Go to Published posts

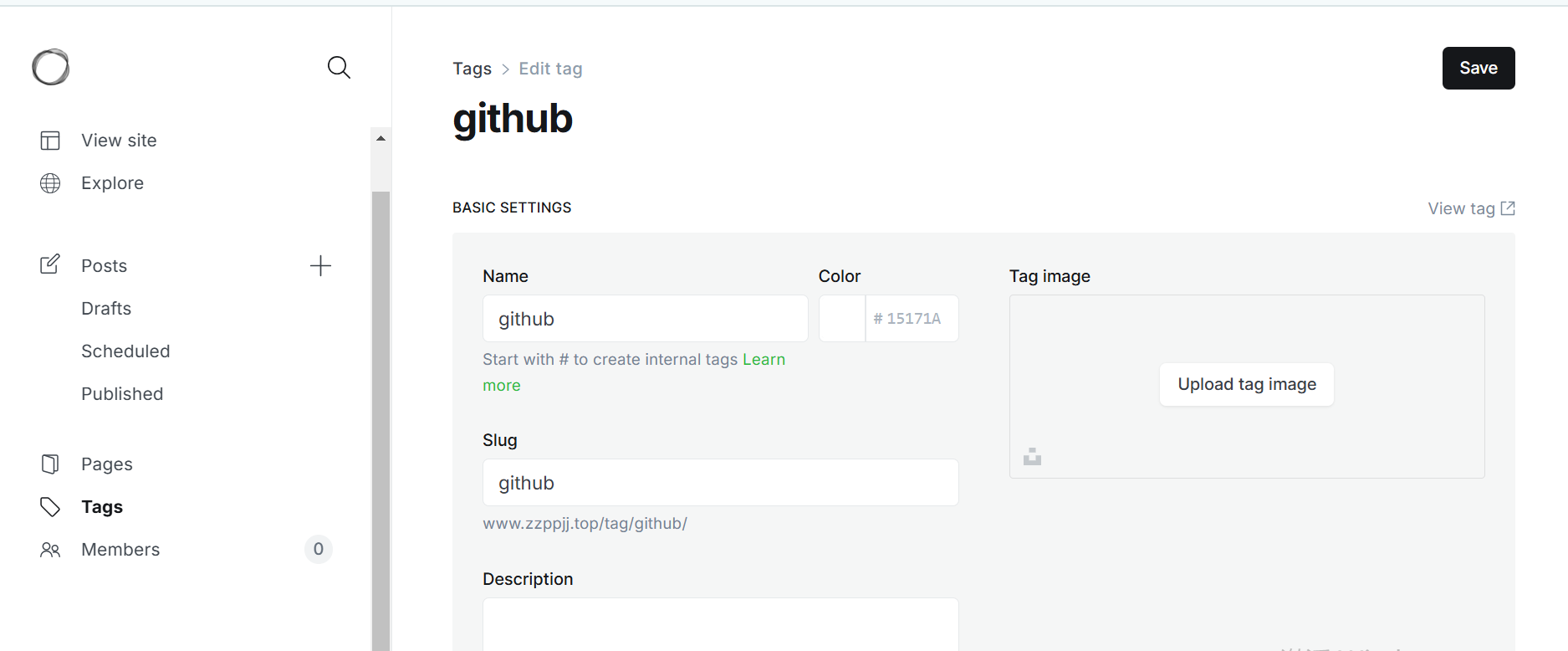tap(122, 394)
